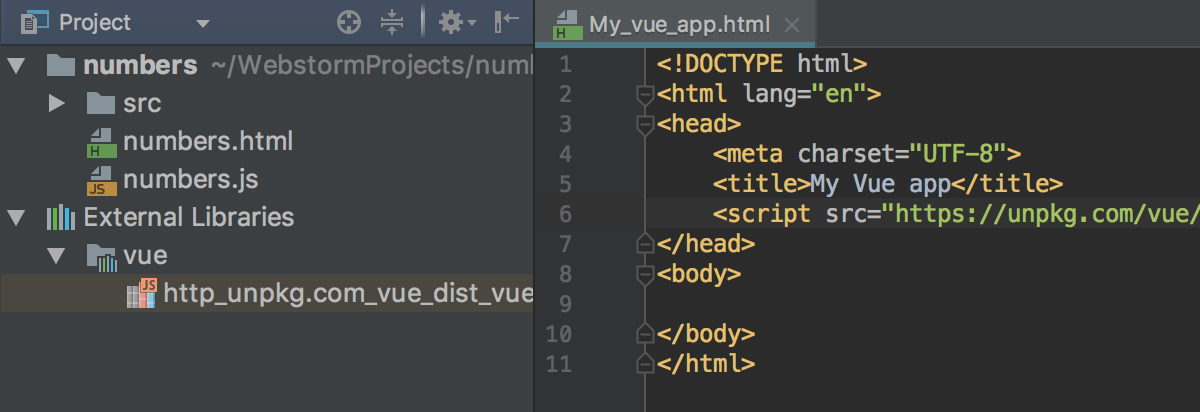Open the Project view dropdown
Screen dimensions: 1200x412
203,22
